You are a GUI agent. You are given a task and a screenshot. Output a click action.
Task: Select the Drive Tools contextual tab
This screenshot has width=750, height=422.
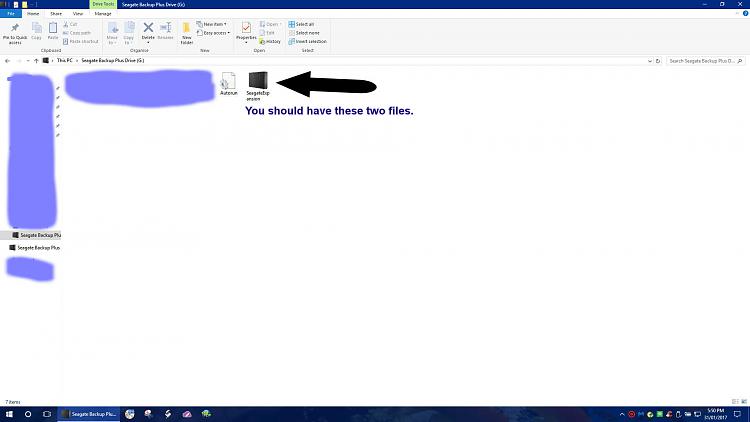coord(103,4)
